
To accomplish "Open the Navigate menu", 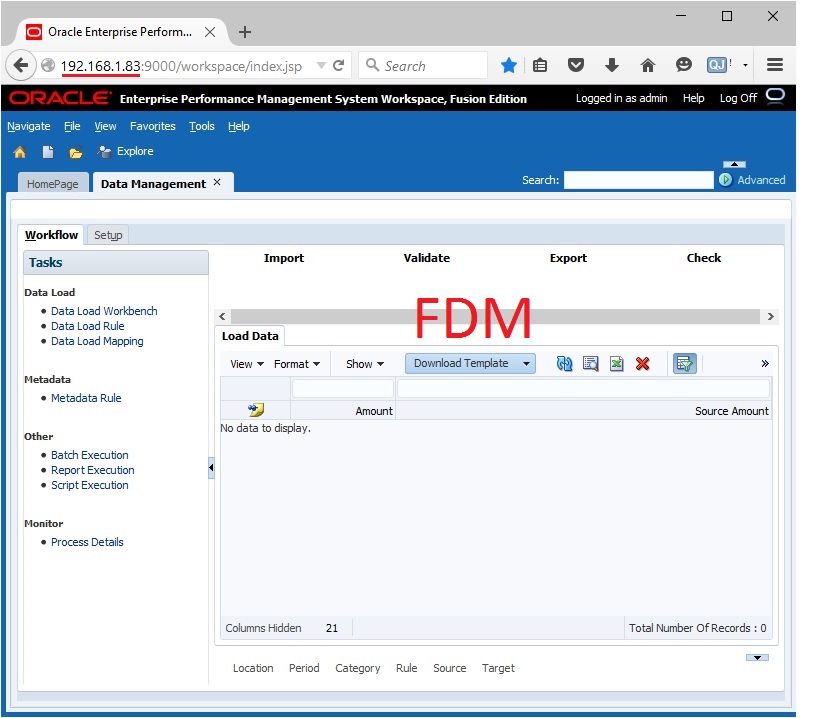I will tap(29, 126).
